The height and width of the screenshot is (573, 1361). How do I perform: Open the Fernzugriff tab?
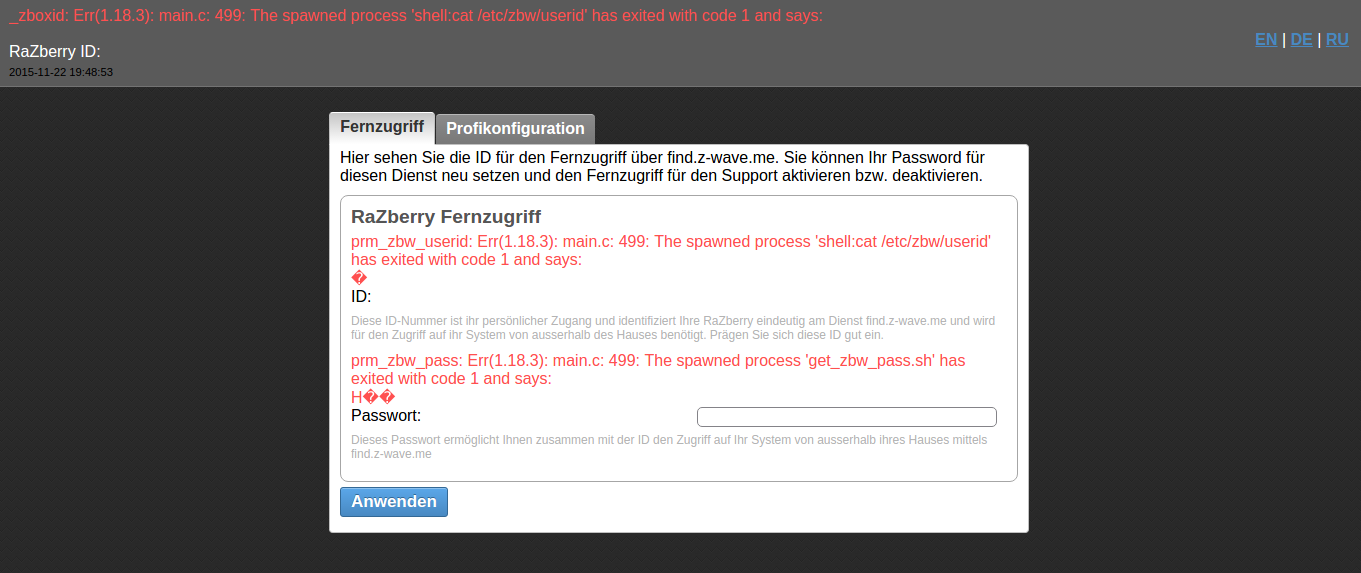point(382,127)
